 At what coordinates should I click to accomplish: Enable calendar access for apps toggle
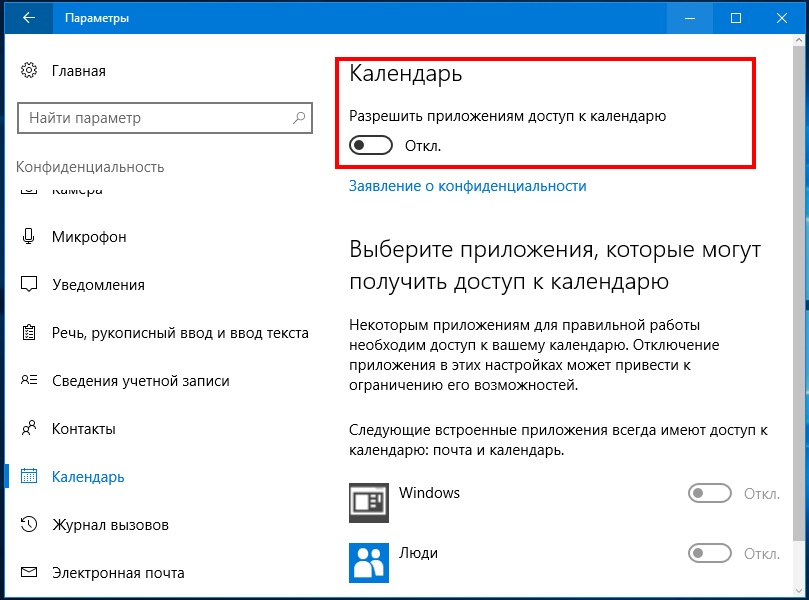tap(370, 145)
